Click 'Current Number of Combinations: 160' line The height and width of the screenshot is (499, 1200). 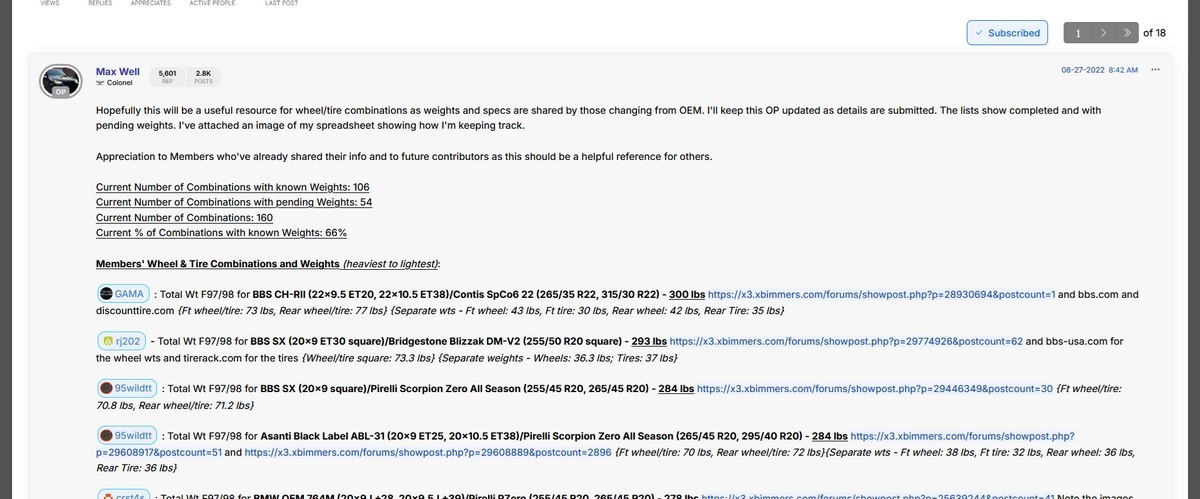184,217
